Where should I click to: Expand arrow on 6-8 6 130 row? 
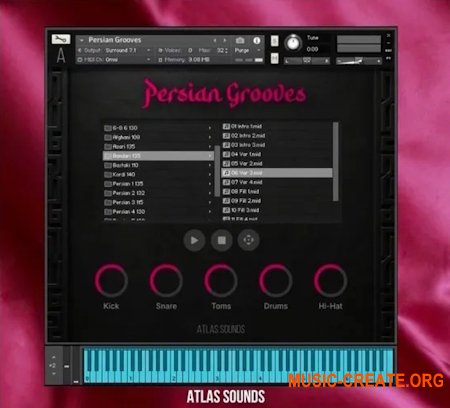pyautogui.click(x=210, y=128)
